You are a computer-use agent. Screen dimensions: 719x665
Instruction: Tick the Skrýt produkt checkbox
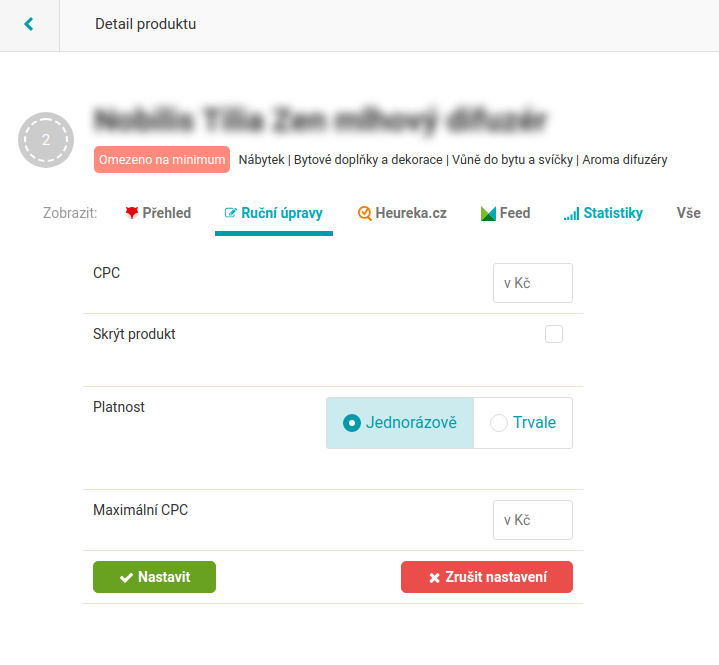[x=554, y=334]
